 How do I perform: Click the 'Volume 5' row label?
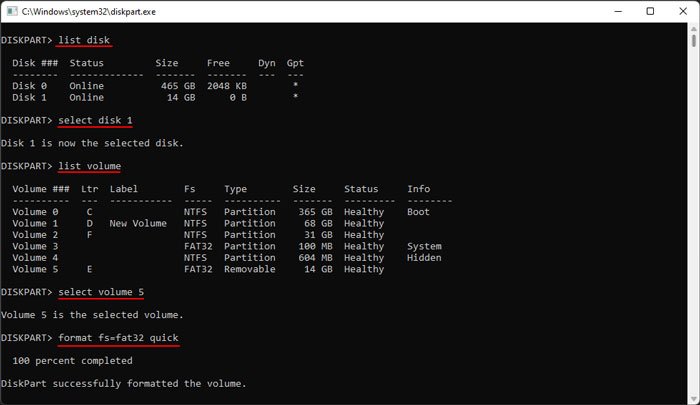point(35,269)
